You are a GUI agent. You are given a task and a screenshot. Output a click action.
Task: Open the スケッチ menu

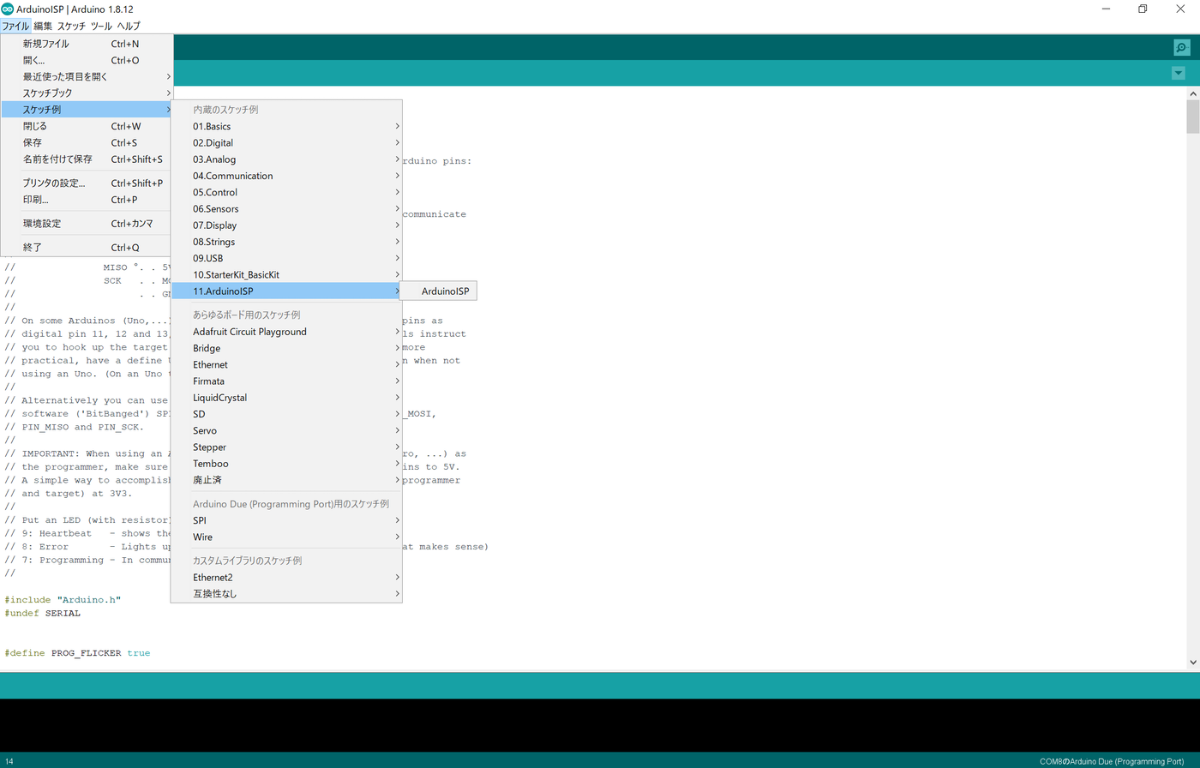coord(71,25)
